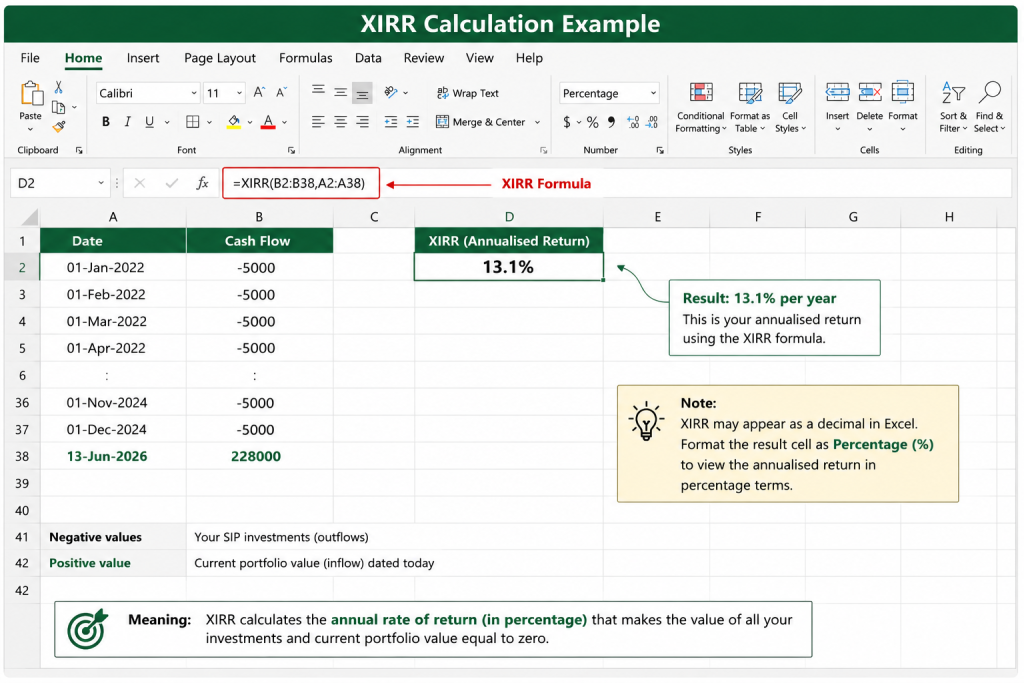Open the Percentage number format dropdown
1024x683 pixels.
(x=653, y=93)
